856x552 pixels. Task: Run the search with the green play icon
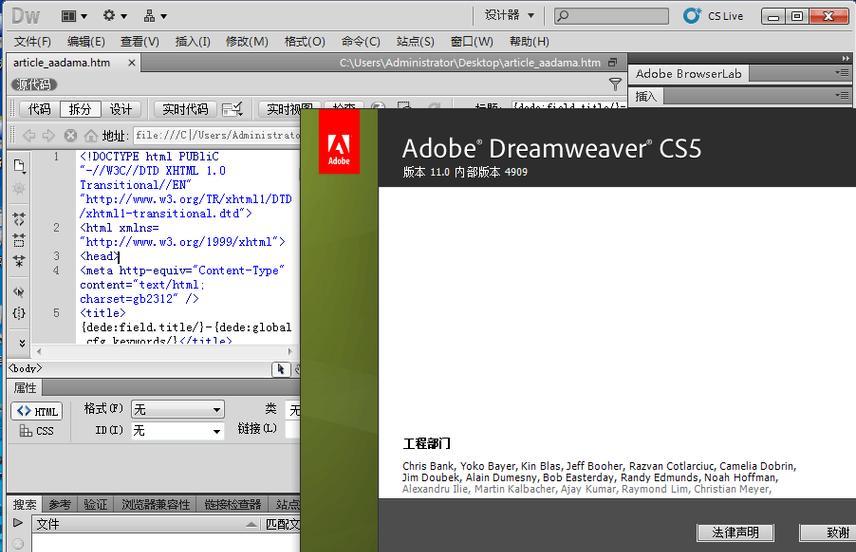(18, 523)
